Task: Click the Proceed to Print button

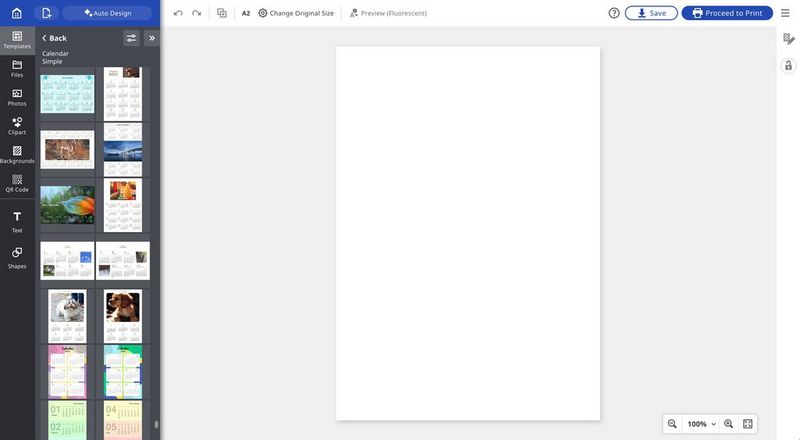Action: [x=727, y=13]
